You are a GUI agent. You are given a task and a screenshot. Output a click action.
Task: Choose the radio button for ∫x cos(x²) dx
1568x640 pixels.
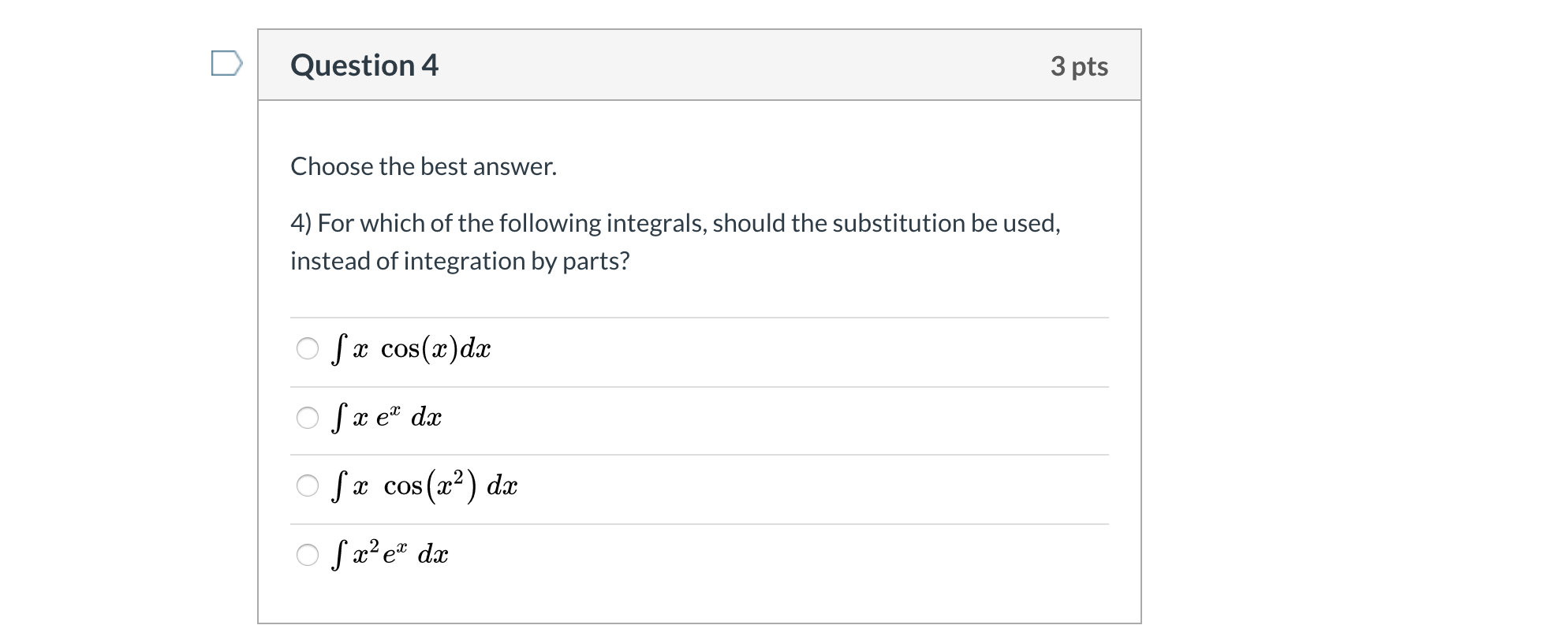coord(308,486)
